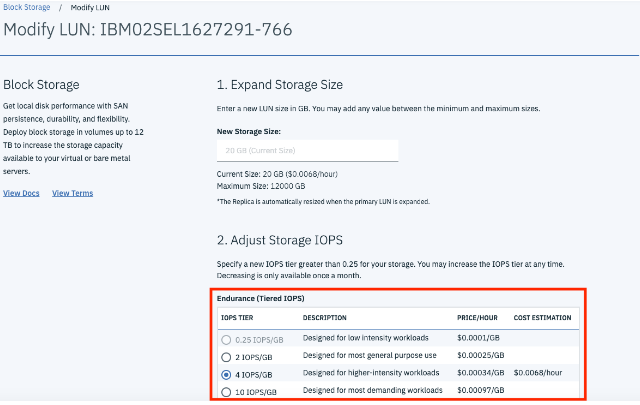Screen dimensions: 640x405
Task: Click the 'Maximum Size: 12000 GB' text
Action: pyautogui.click(x=261, y=186)
